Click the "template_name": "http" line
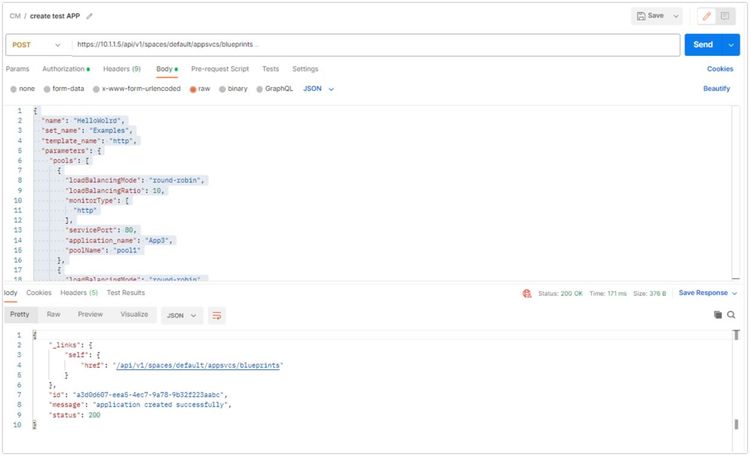The height and width of the screenshot is (456, 750). click(89, 141)
